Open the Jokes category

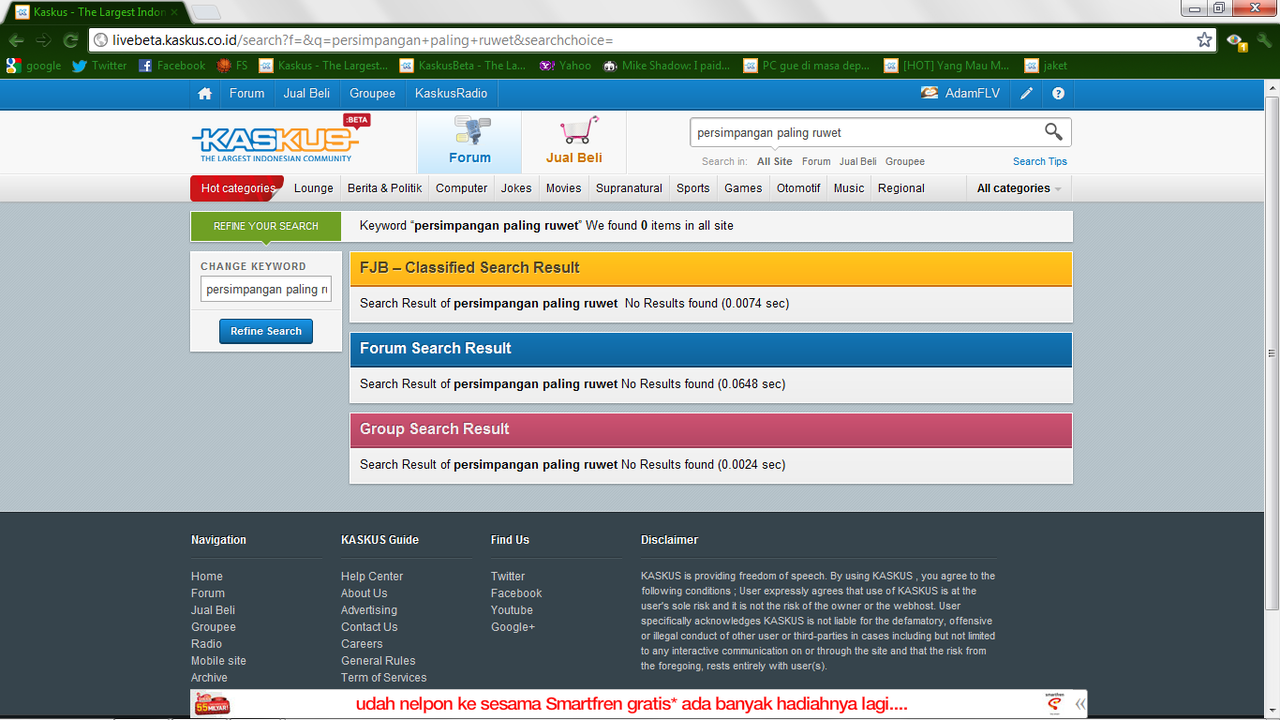point(516,188)
